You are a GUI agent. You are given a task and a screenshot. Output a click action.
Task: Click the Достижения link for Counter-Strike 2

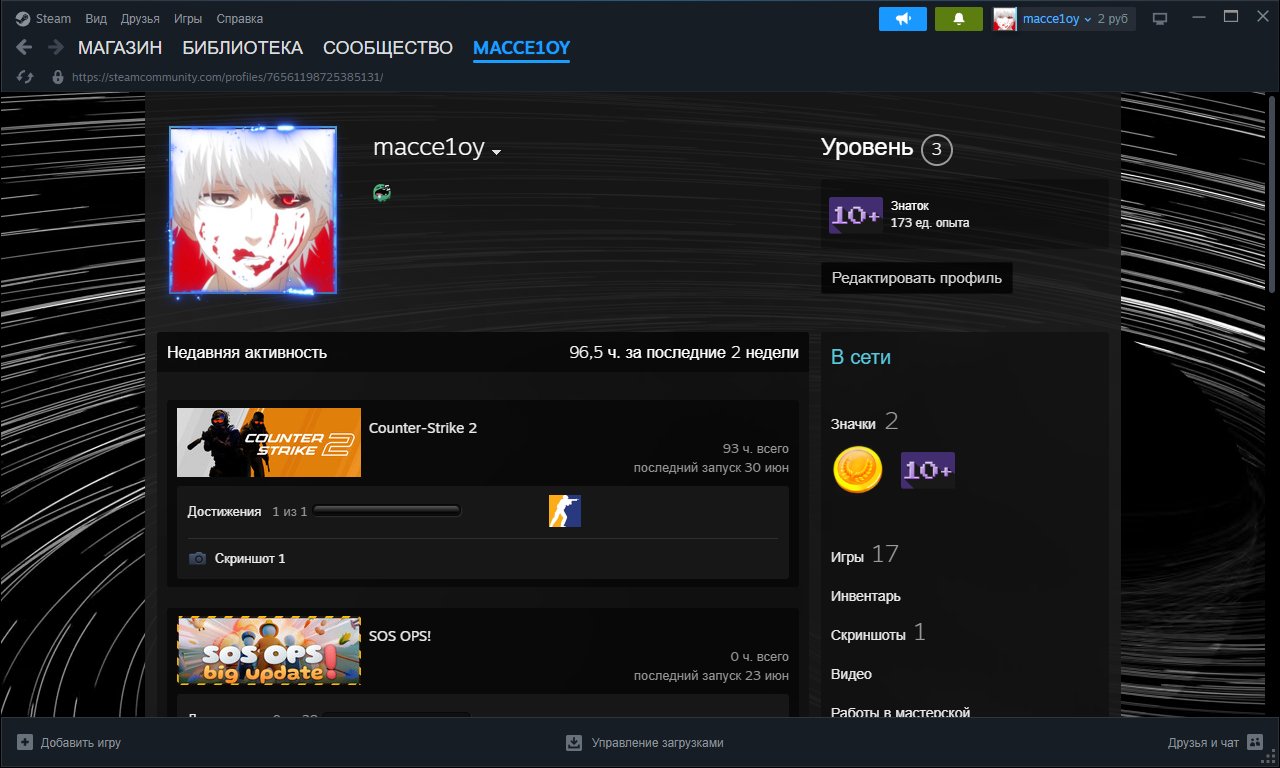225,511
